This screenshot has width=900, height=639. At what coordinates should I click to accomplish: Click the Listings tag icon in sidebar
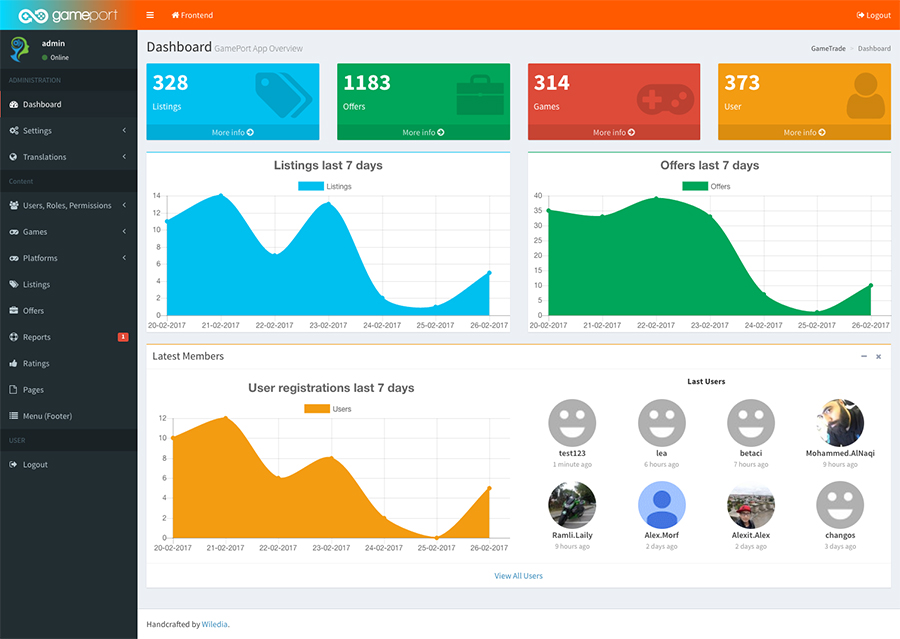point(14,284)
